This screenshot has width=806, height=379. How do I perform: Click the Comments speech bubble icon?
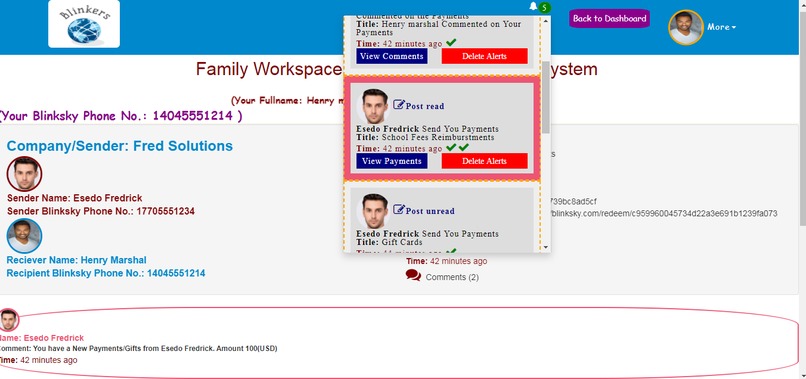413,276
